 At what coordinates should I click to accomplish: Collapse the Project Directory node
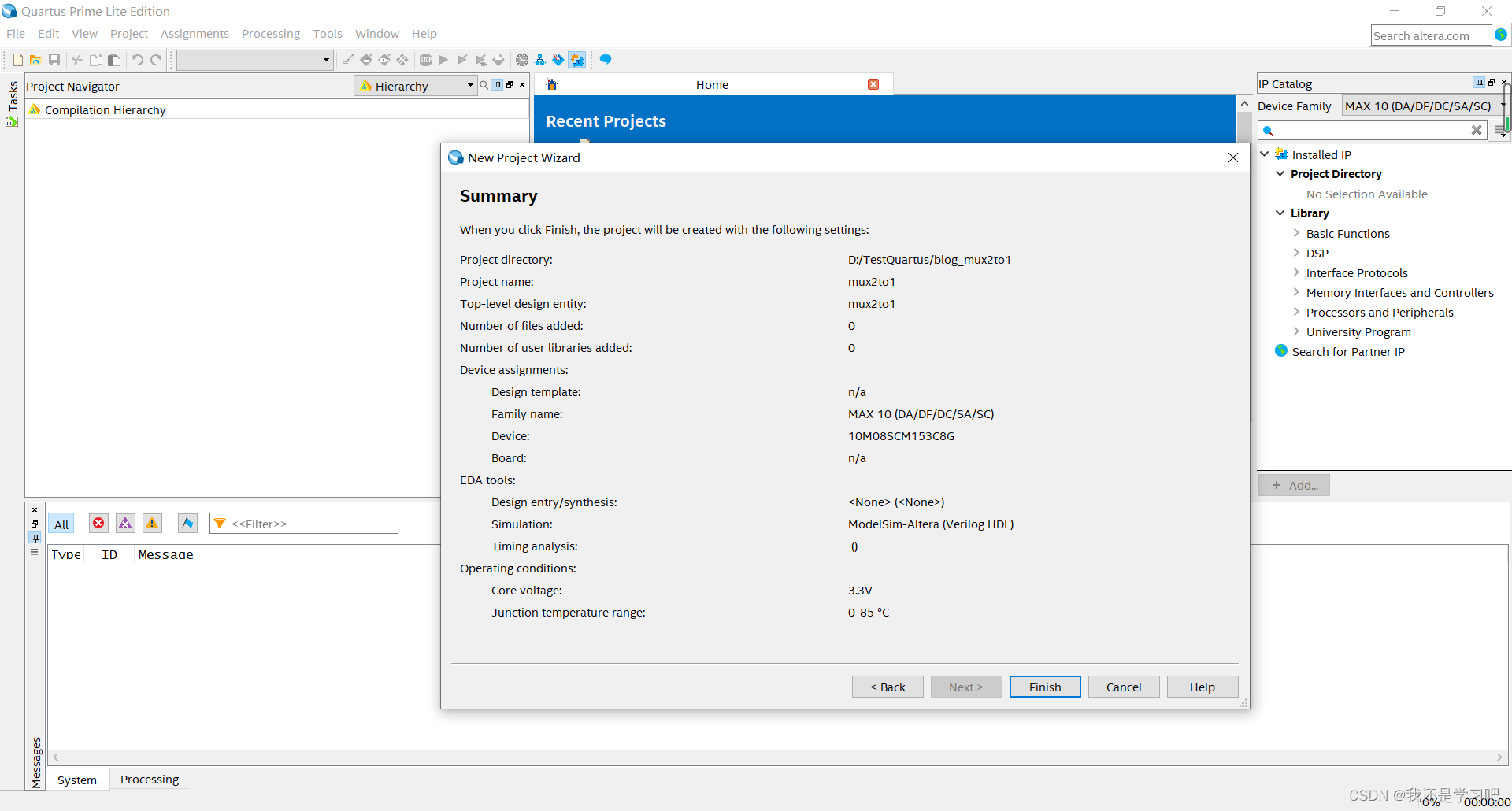1280,173
